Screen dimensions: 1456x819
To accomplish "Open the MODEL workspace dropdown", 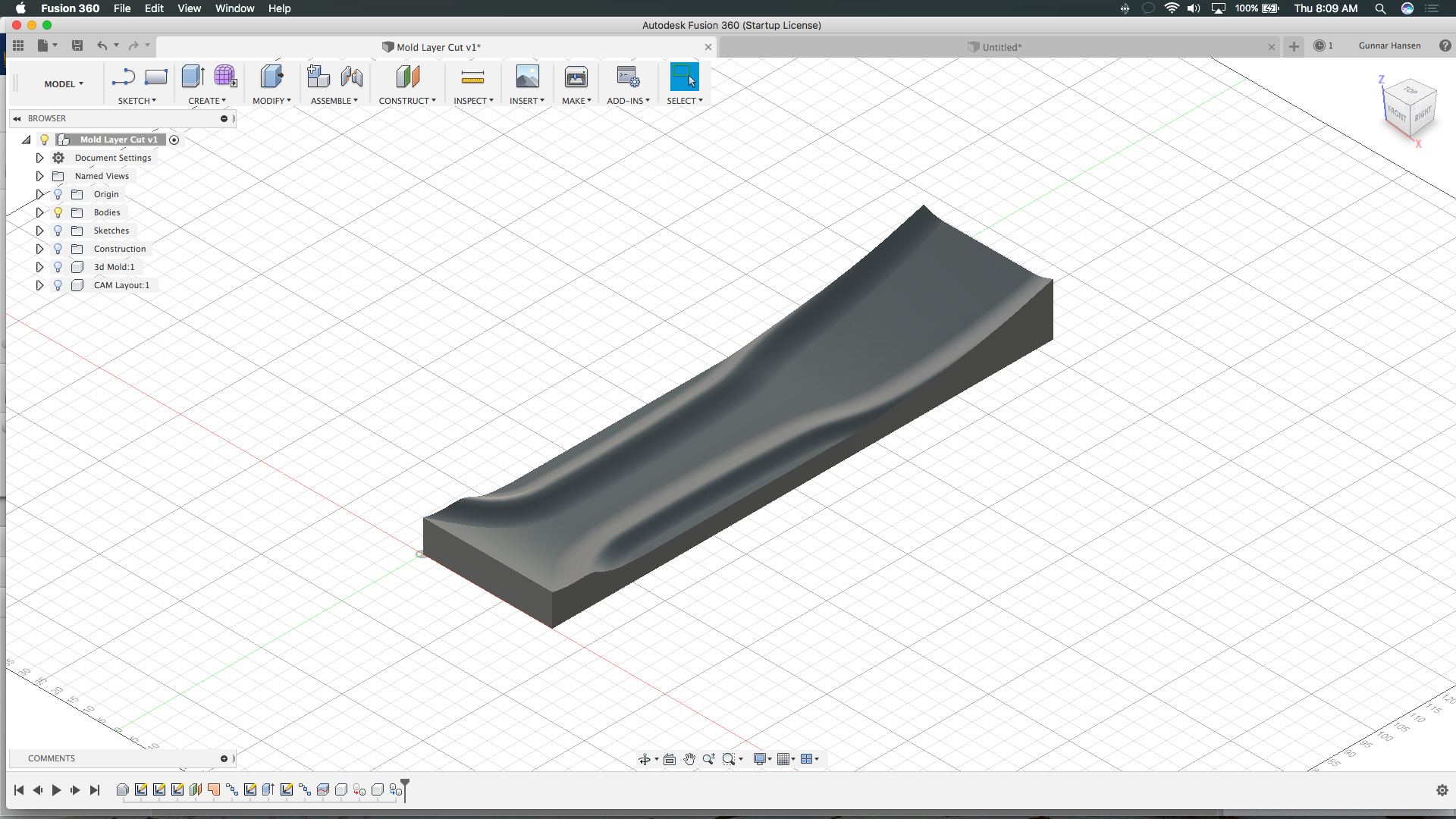I will pyautogui.click(x=64, y=84).
